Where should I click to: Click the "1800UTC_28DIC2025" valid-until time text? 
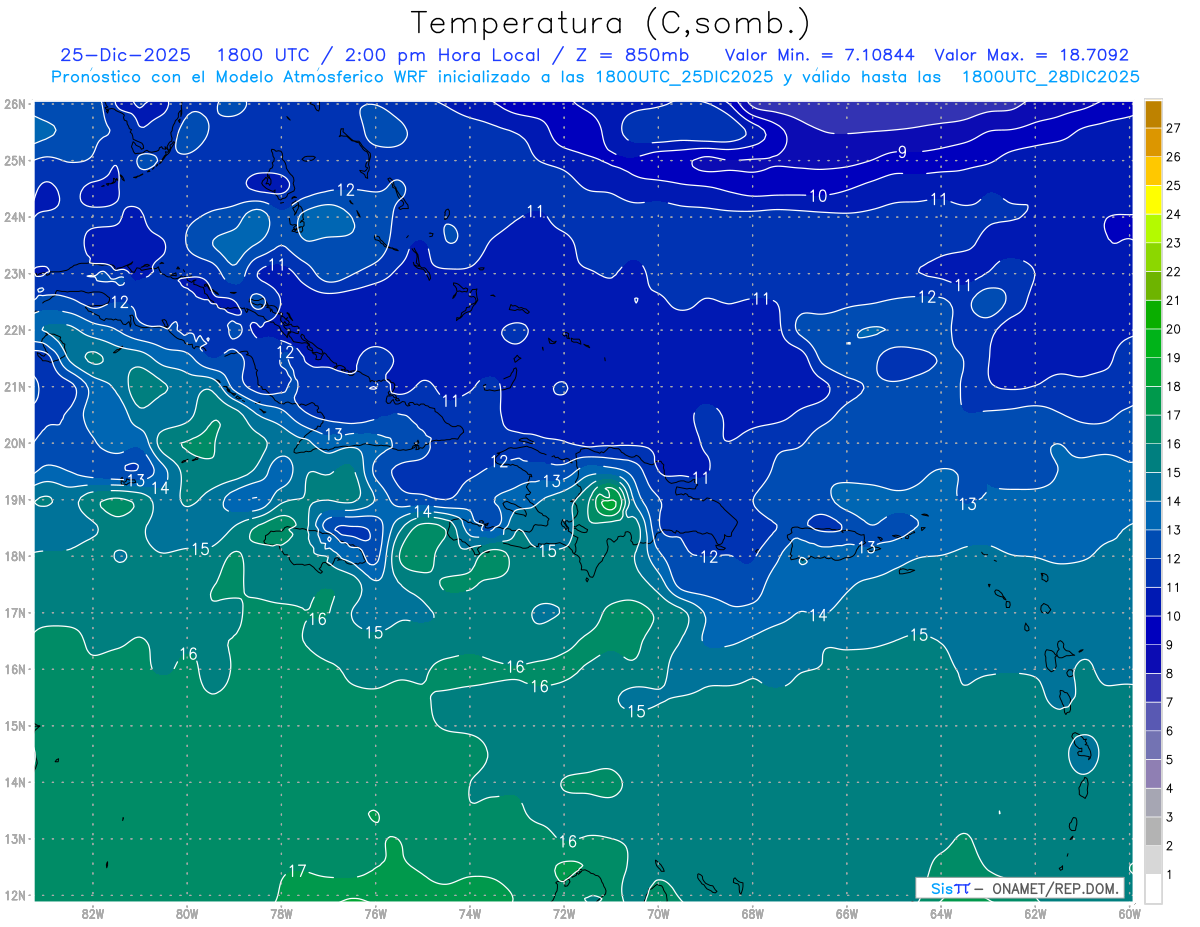click(1050, 77)
